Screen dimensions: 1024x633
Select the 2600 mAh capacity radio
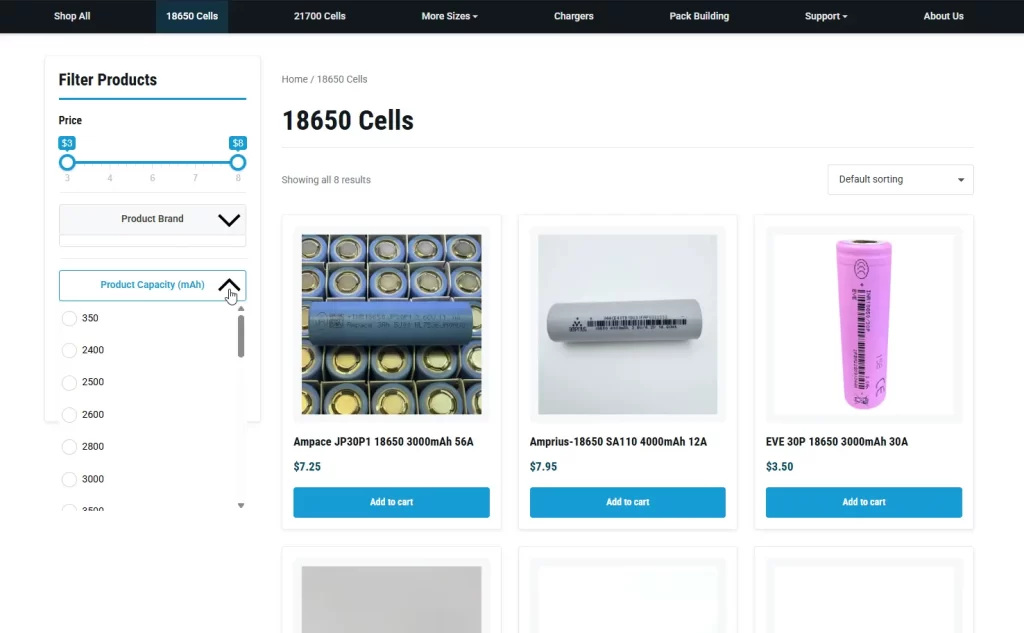[x=69, y=414]
